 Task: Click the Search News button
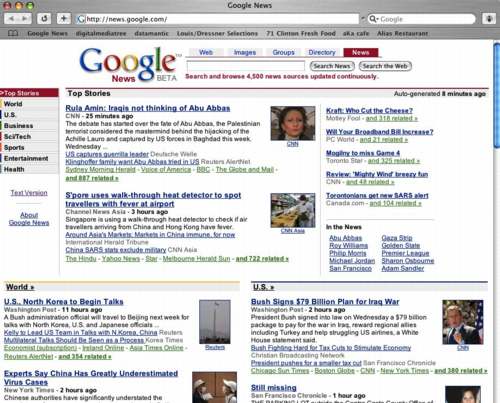tap(332, 66)
